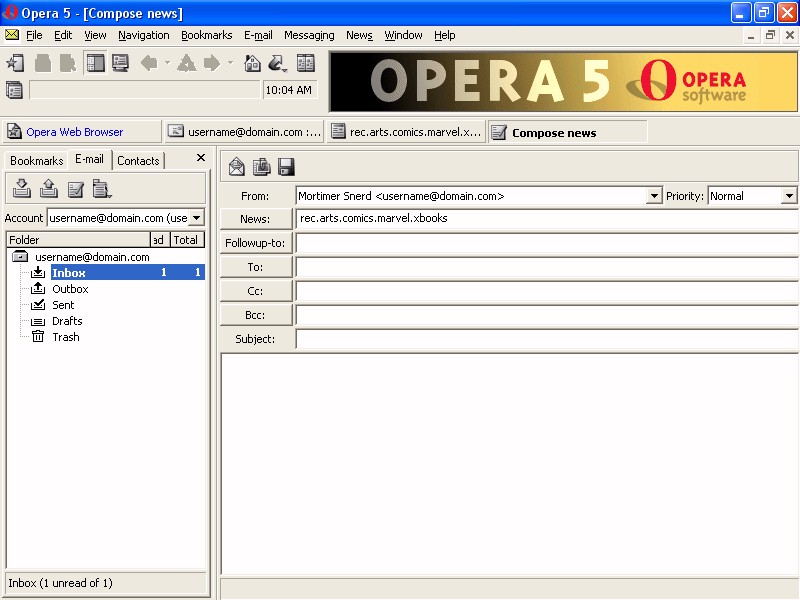Click the New window toolbar icon
The width and height of the screenshot is (800, 600).
(15, 63)
